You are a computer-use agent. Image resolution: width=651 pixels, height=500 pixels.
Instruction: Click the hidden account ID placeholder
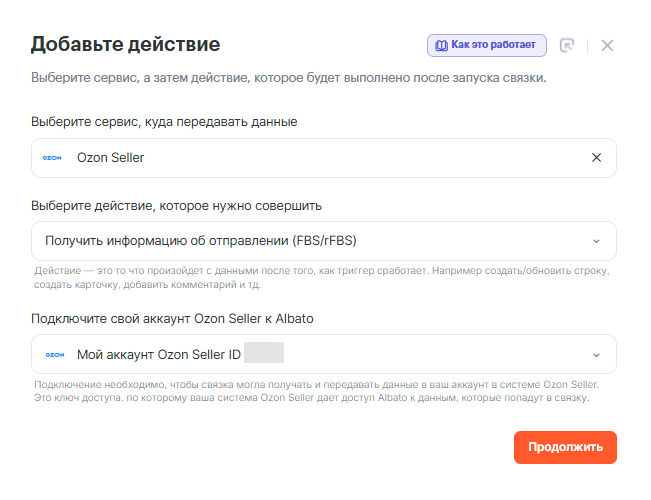pyautogui.click(x=264, y=353)
